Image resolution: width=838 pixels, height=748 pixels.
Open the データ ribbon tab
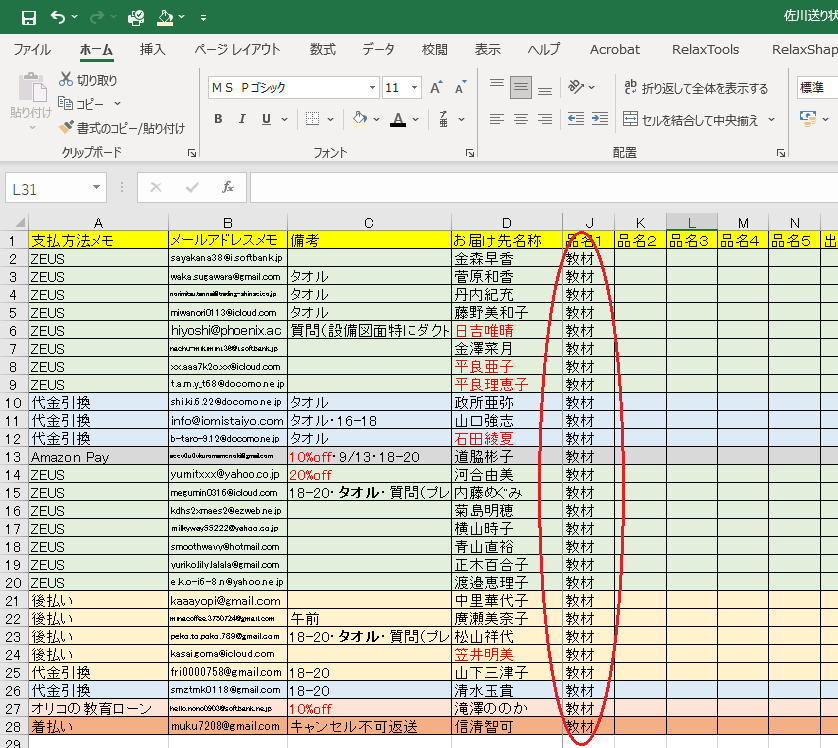378,49
